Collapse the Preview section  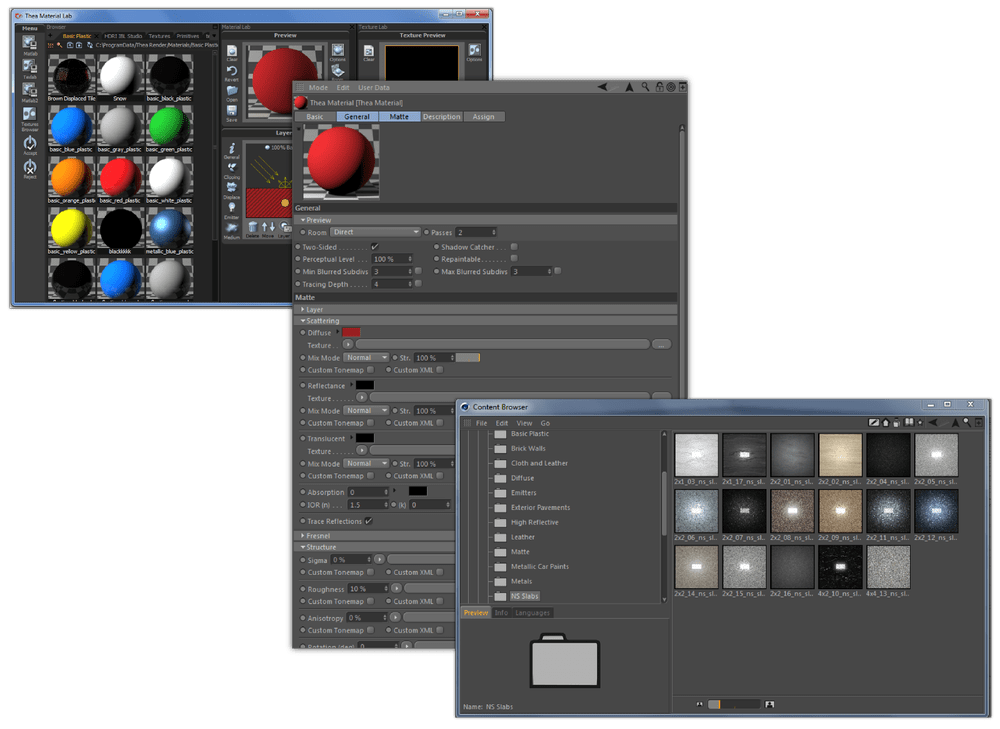point(304,220)
